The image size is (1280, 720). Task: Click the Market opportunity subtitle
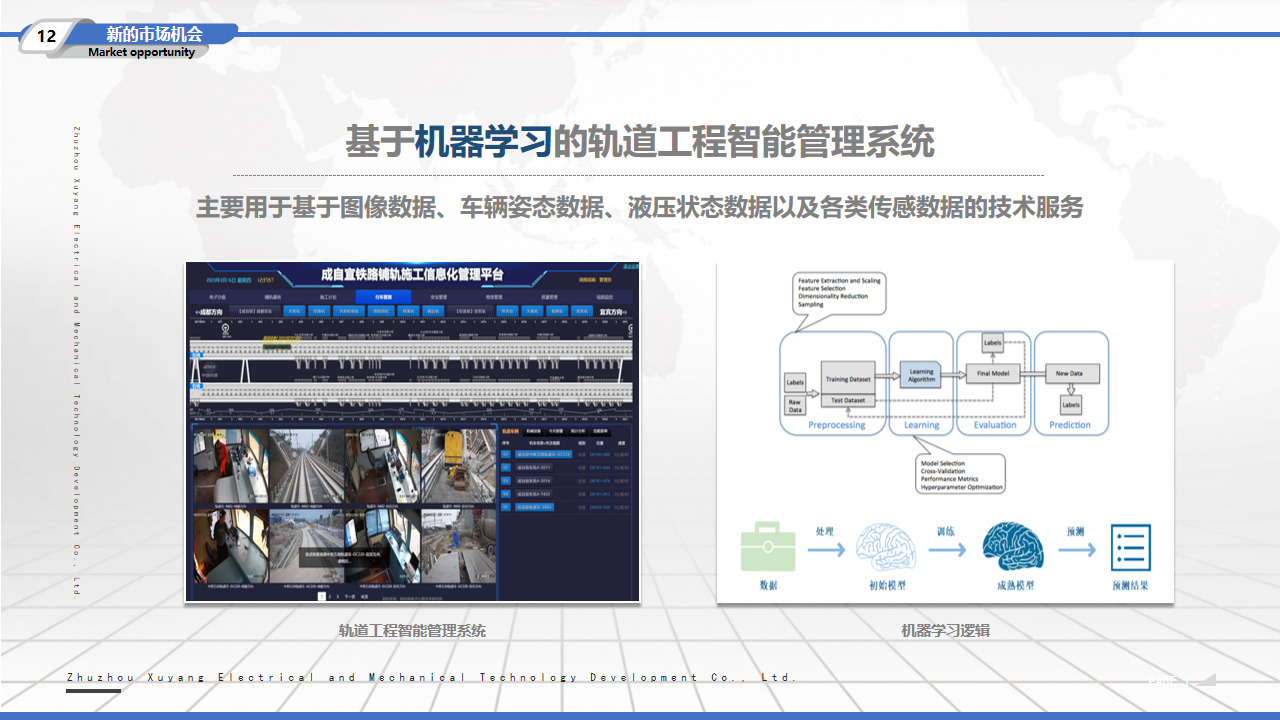click(x=141, y=52)
